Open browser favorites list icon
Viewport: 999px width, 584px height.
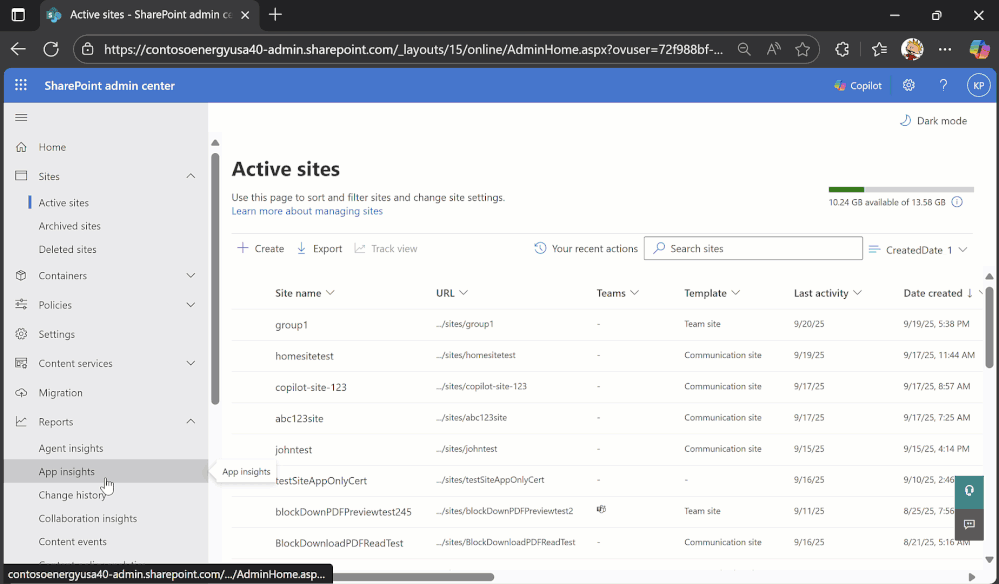879,49
